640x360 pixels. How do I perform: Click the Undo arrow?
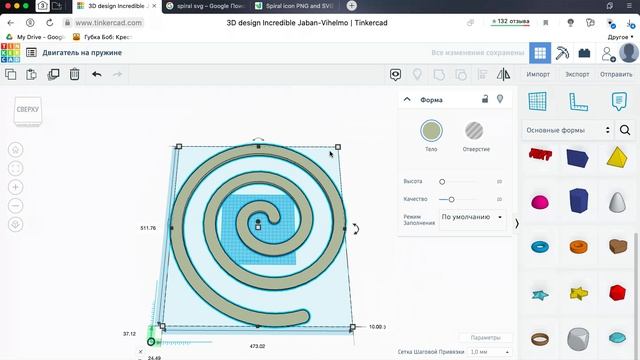(97, 74)
